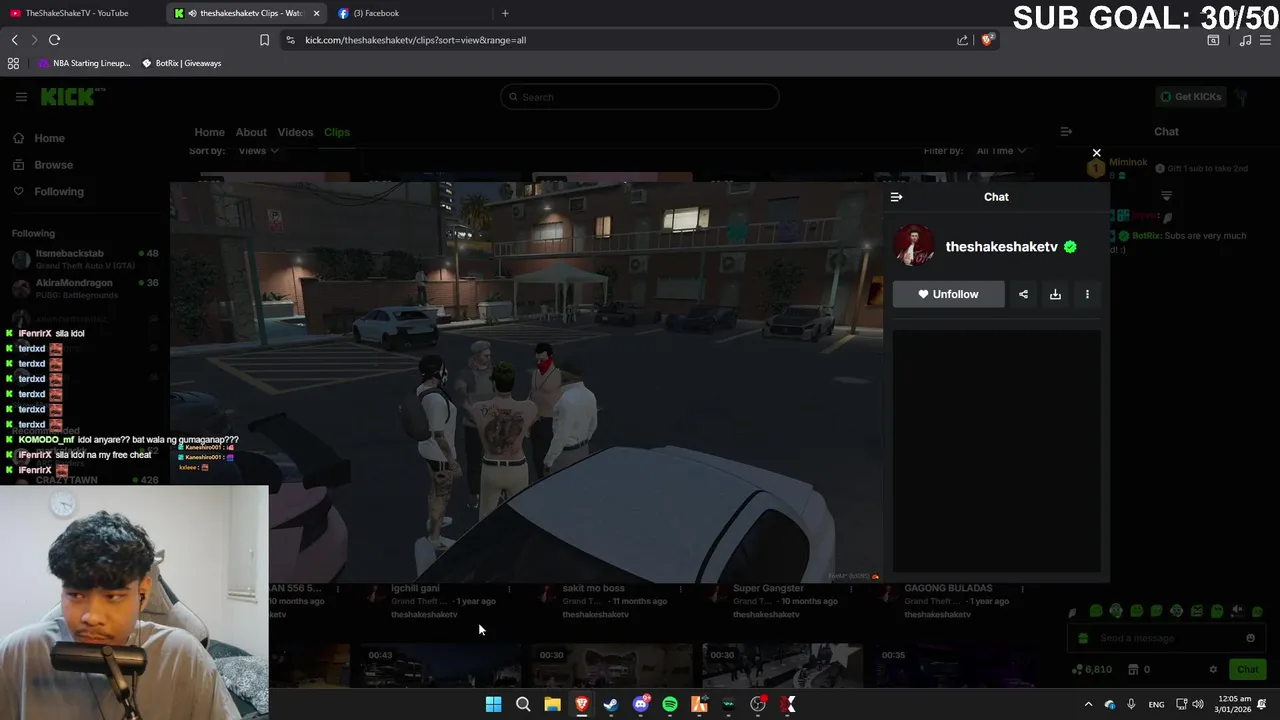Bookmark this page using the bookmark icon
The height and width of the screenshot is (720, 1280).
point(264,40)
